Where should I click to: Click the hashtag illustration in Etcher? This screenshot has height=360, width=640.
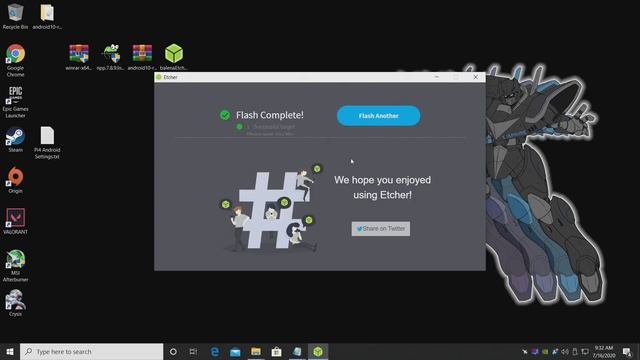[x=270, y=208]
